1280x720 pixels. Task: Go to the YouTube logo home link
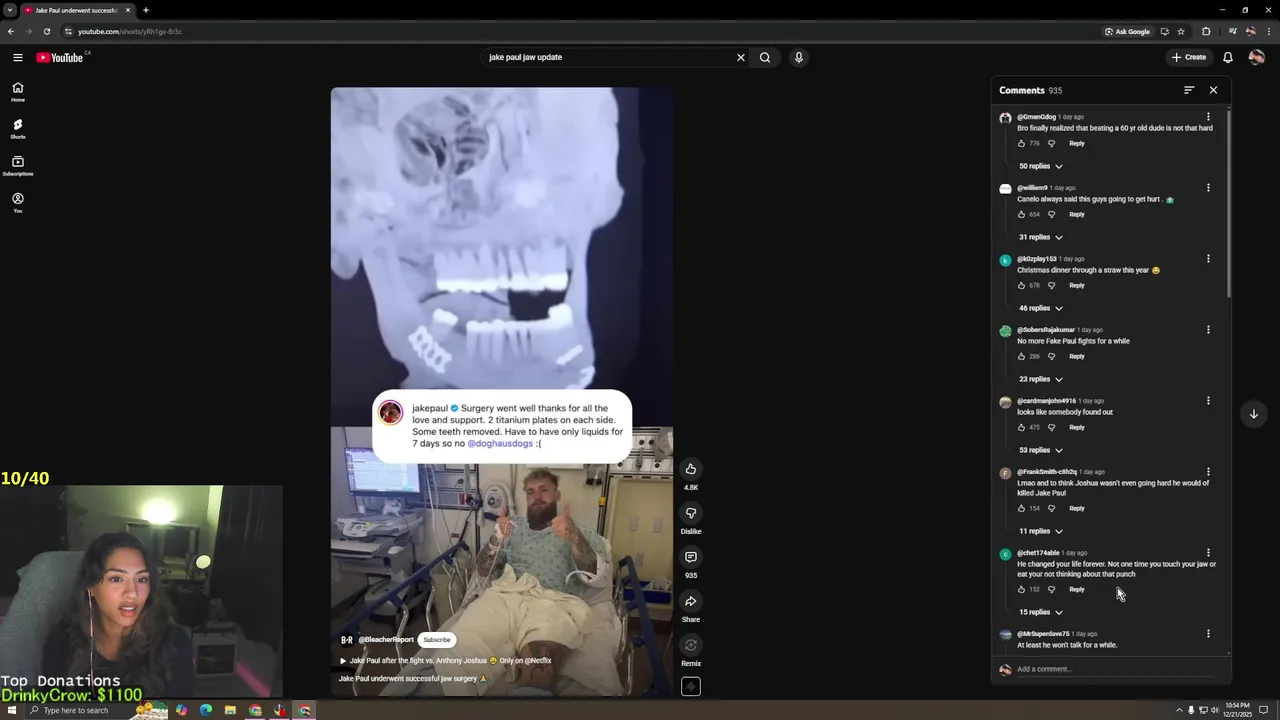coord(60,57)
